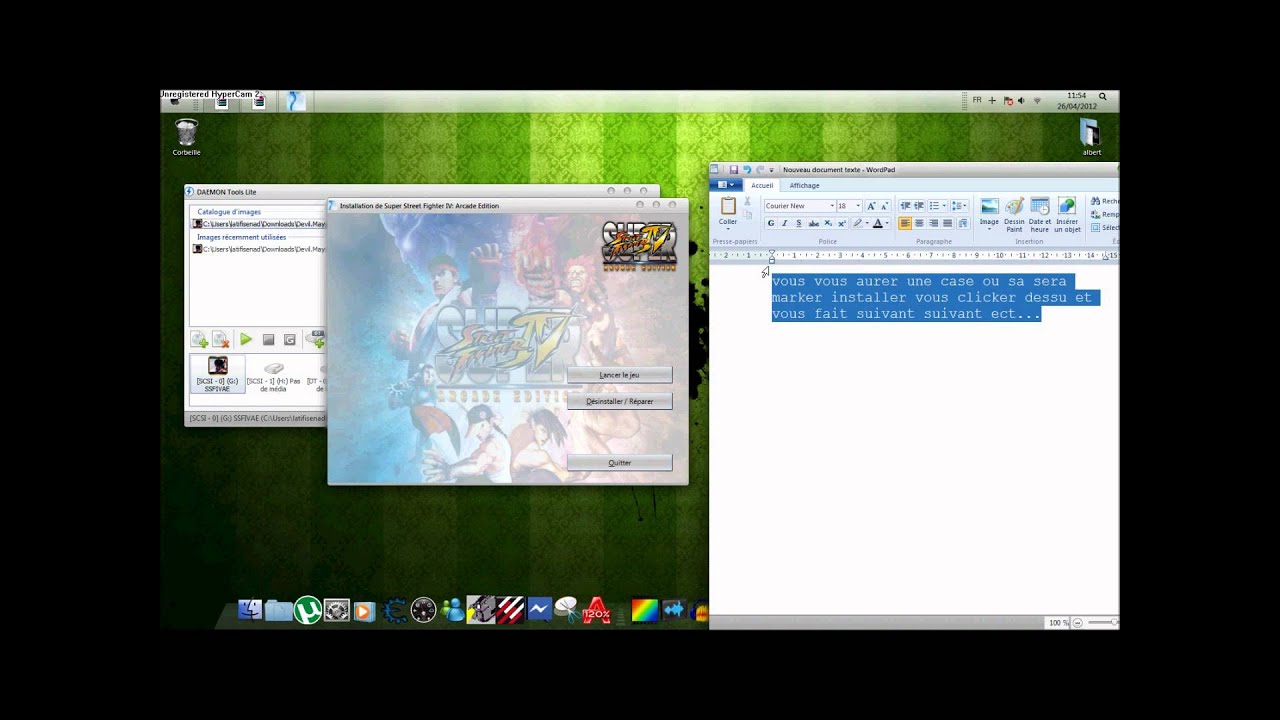Click the Désinstaller / Réparer button
Screen dimensions: 1280x720
(x=619, y=401)
